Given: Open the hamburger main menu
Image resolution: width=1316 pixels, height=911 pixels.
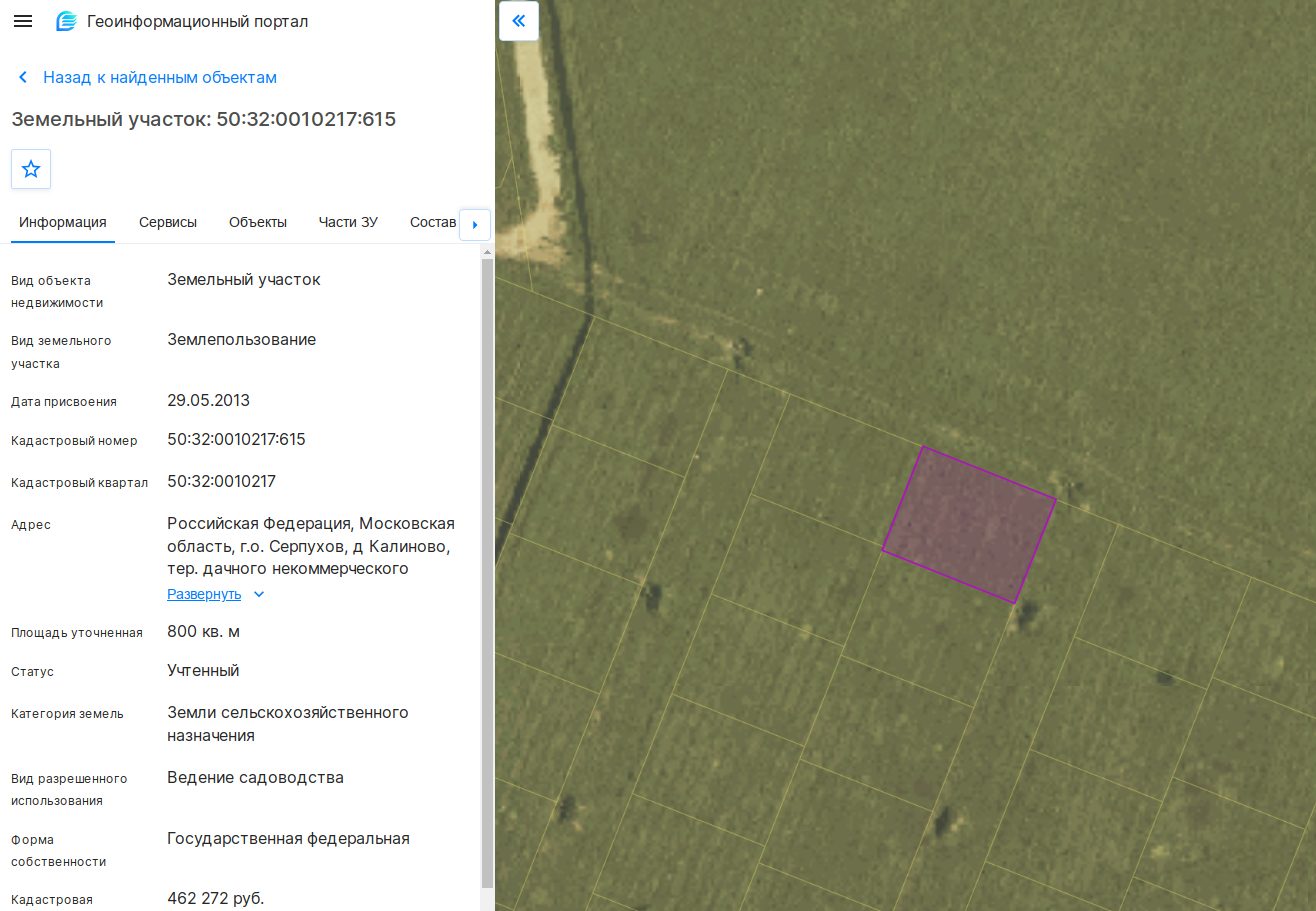Looking at the screenshot, I should pyautogui.click(x=23, y=21).
